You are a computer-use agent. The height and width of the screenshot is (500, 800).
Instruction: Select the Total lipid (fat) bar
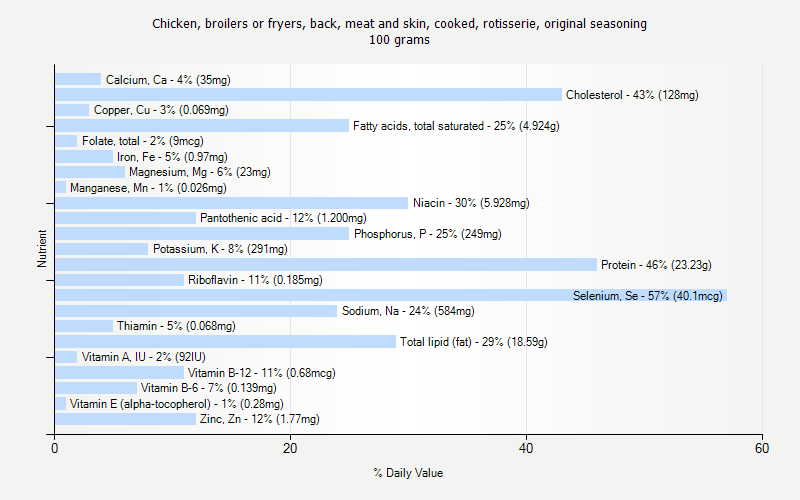[225, 341]
